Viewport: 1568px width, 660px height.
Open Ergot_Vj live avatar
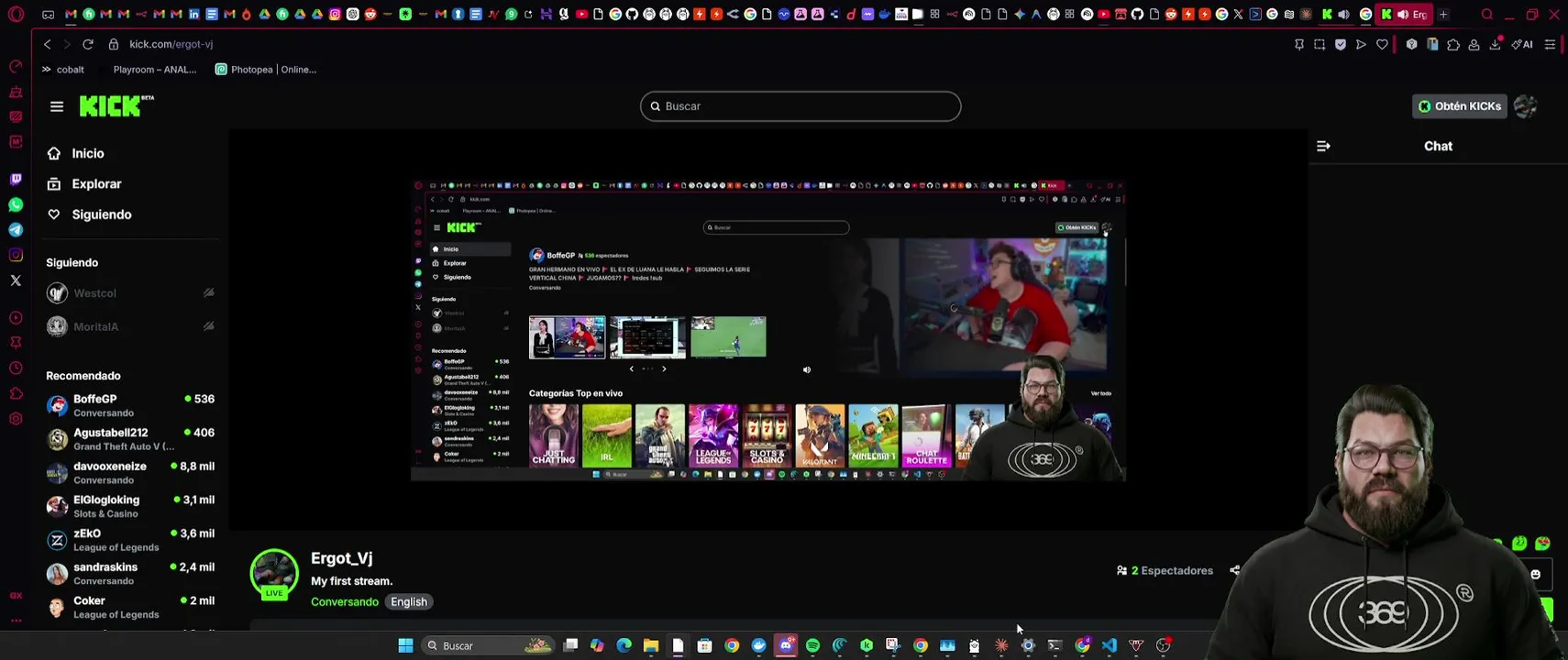coord(274,574)
